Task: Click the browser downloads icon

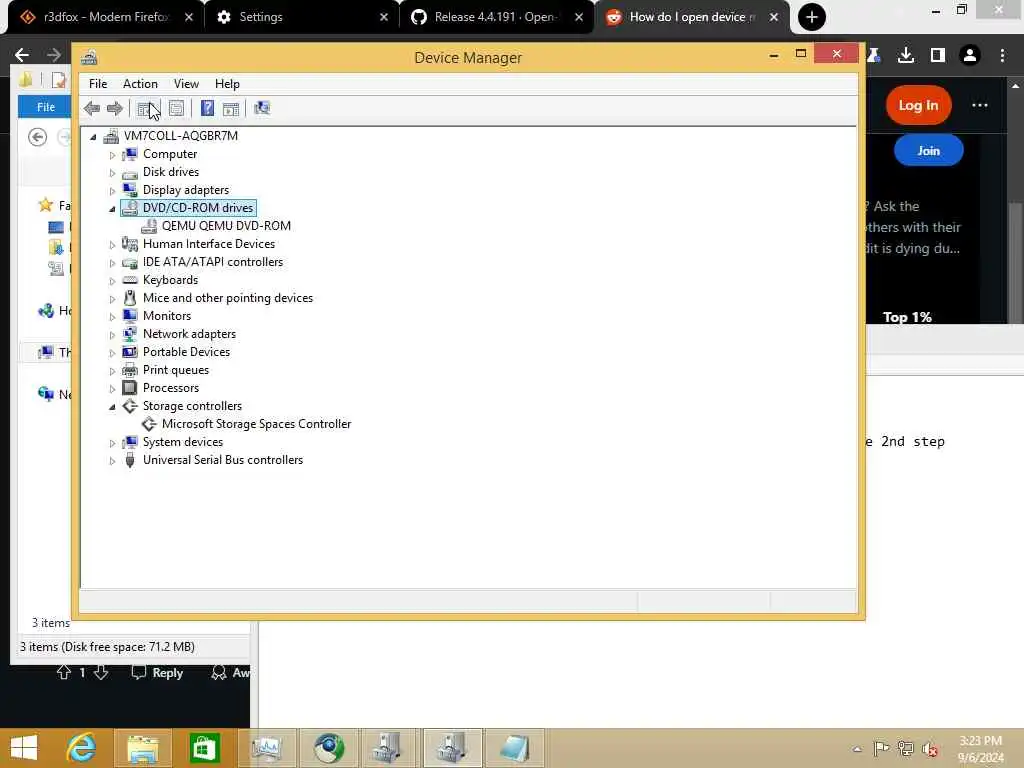Action: 906,56
